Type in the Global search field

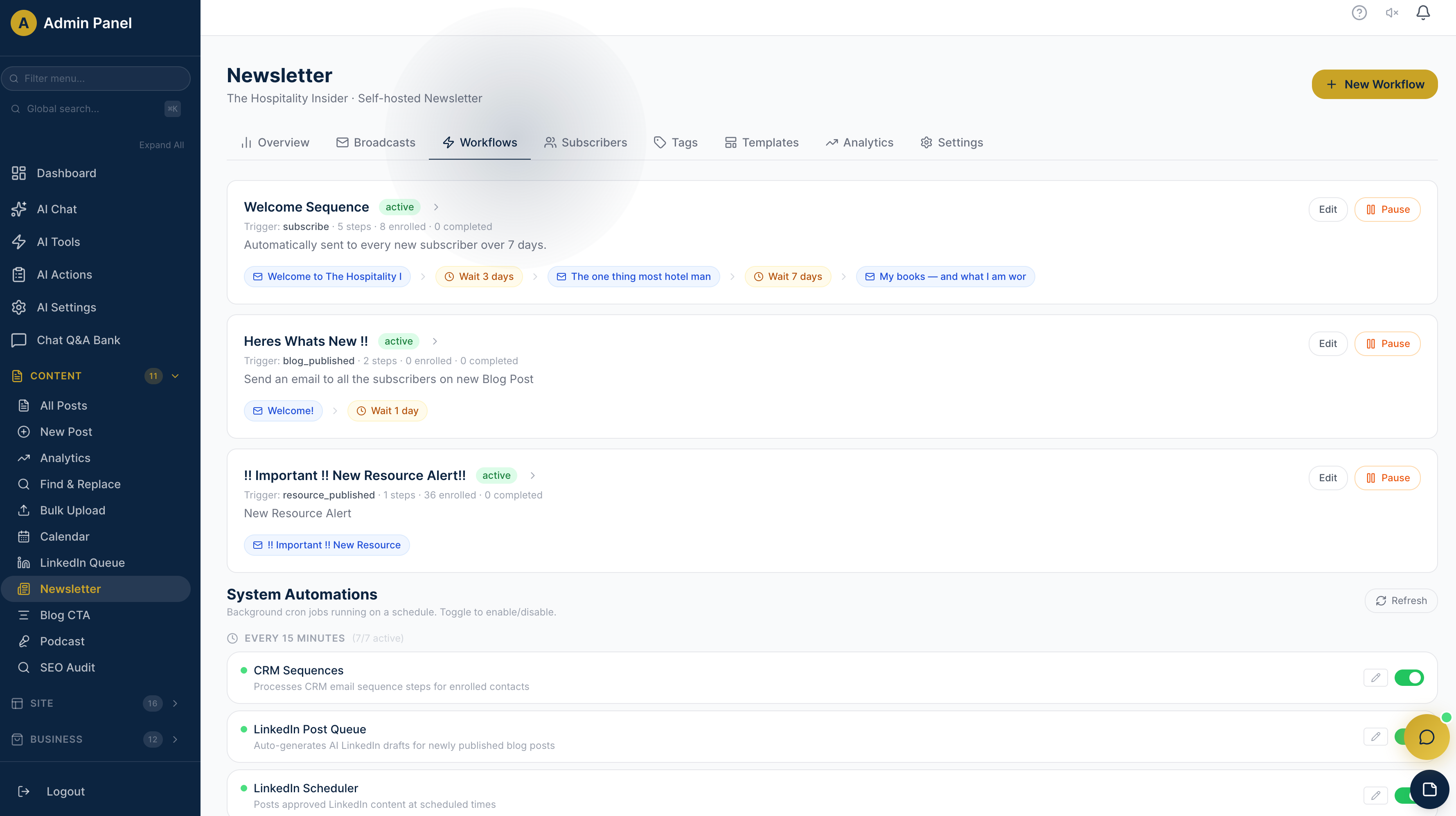(x=85, y=108)
